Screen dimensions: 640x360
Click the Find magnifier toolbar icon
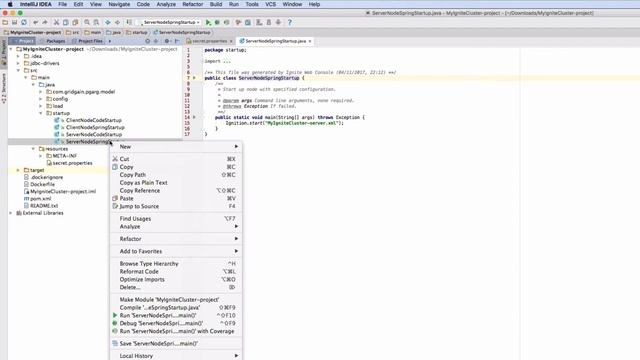[87, 22]
